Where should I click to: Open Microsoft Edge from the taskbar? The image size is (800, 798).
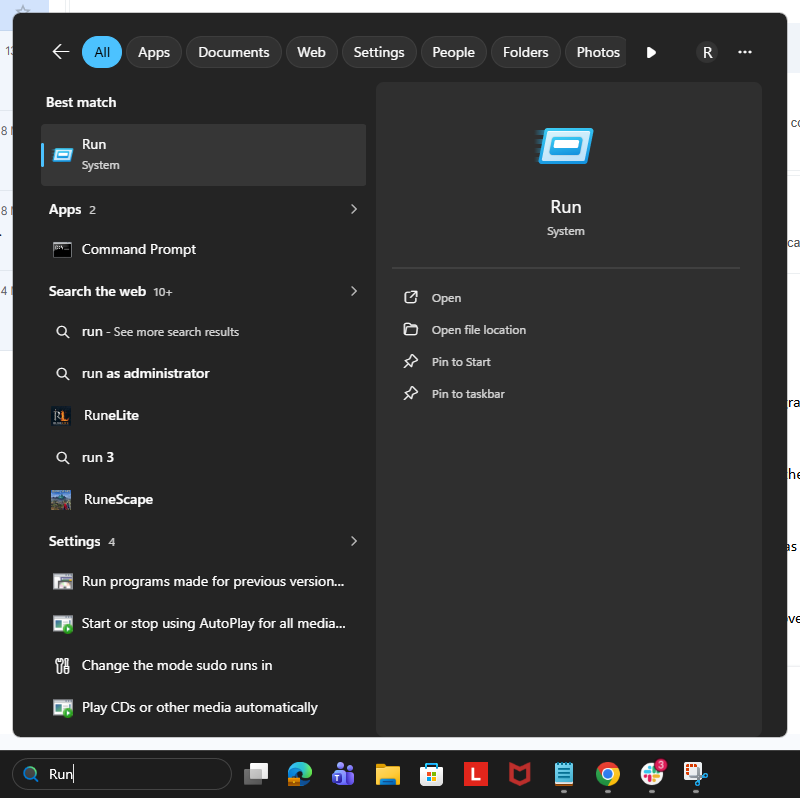[300, 774]
